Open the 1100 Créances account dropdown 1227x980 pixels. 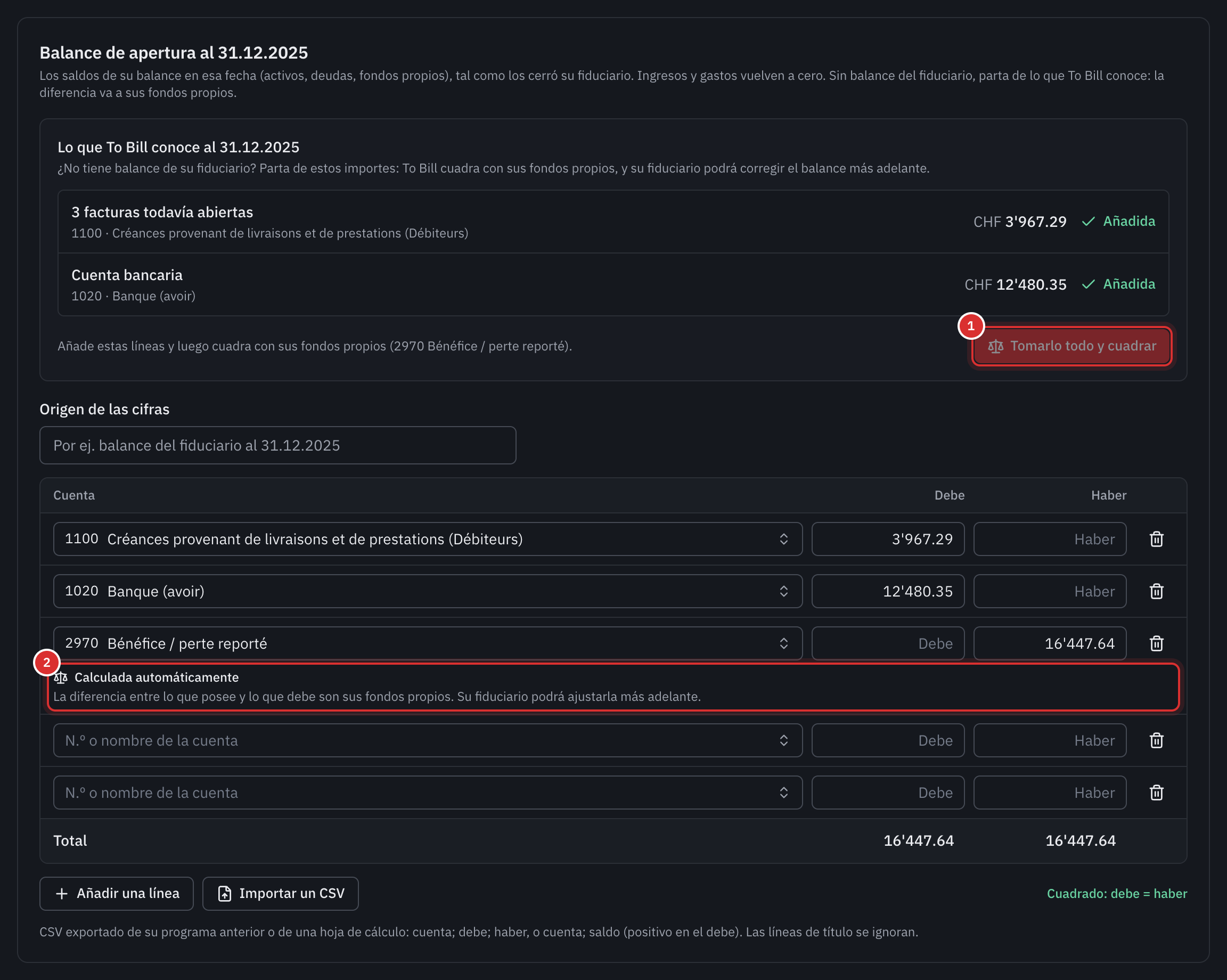428,539
